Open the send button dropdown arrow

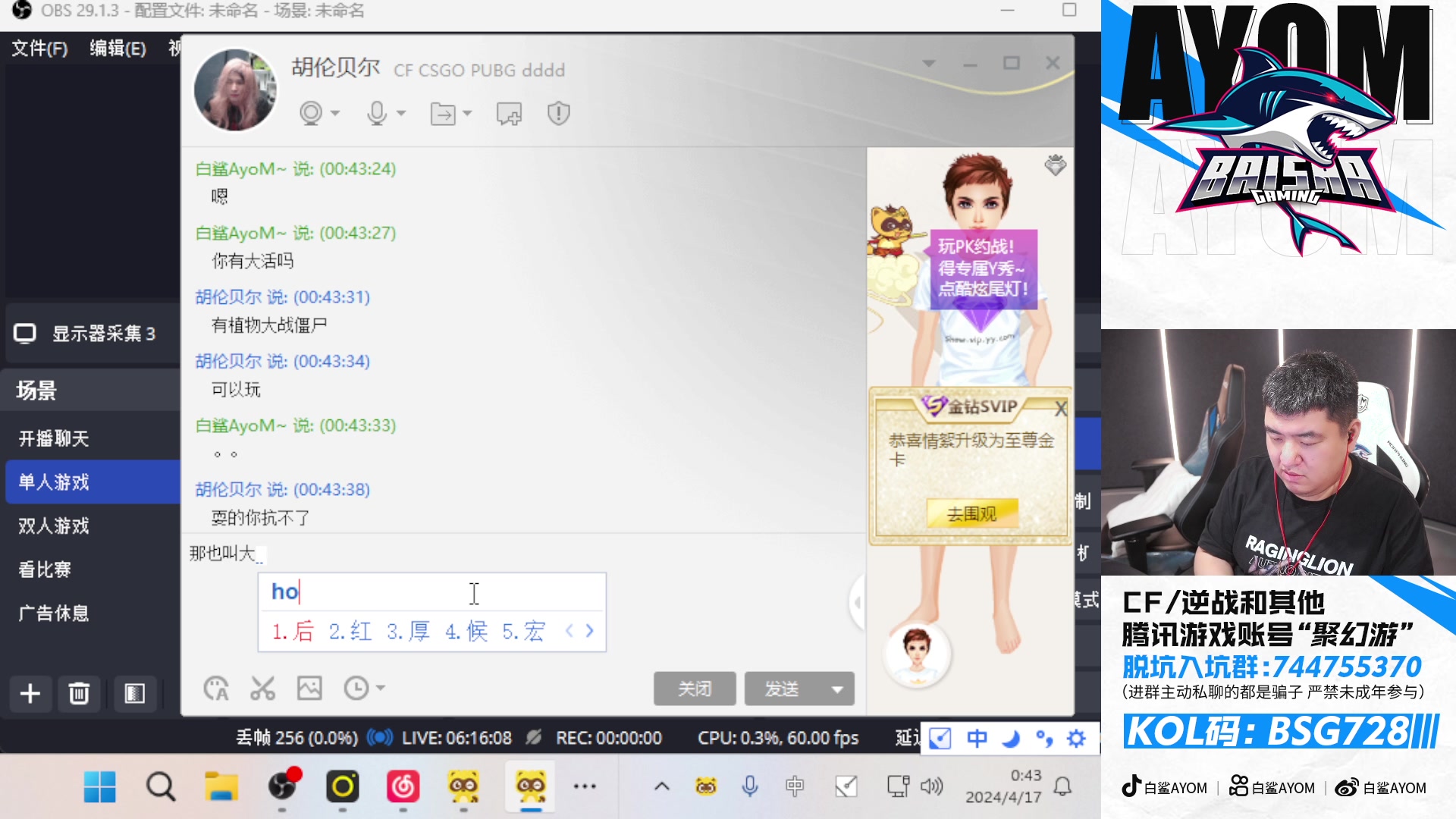[837, 689]
